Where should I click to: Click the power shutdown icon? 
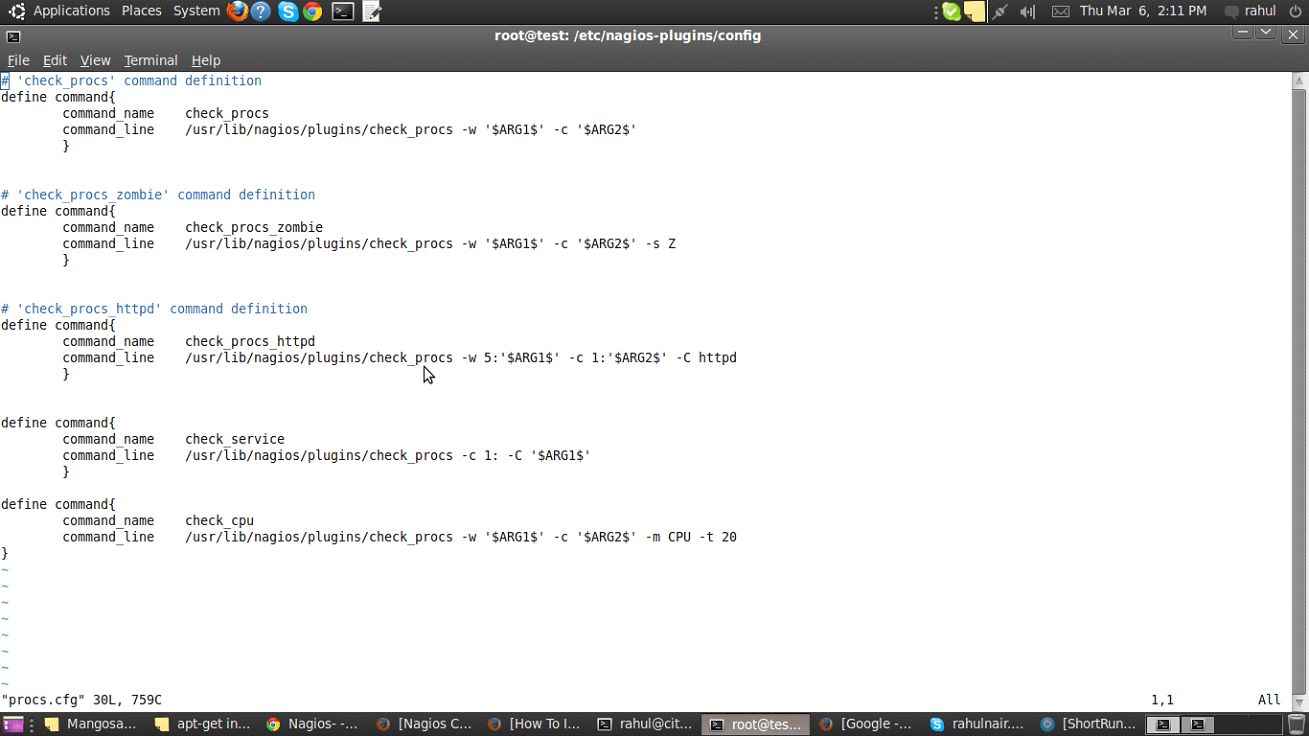coord(1295,12)
